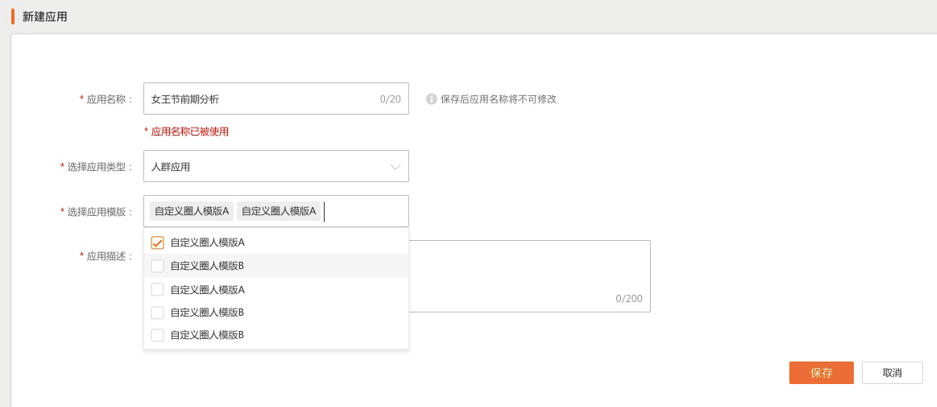The width and height of the screenshot is (937, 407).
Task: Click the info icon beside the name hint
Action: (432, 99)
